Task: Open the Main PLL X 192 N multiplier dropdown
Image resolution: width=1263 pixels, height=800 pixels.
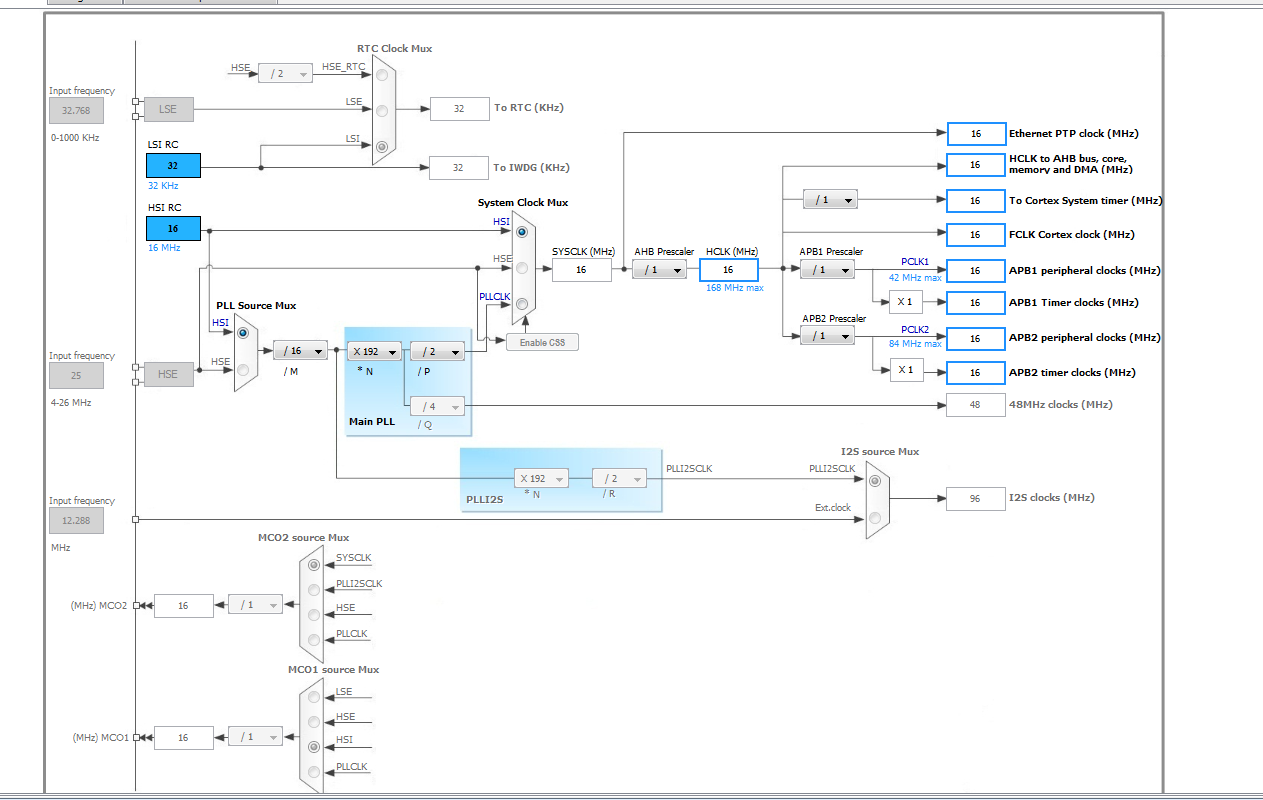Action: click(375, 351)
